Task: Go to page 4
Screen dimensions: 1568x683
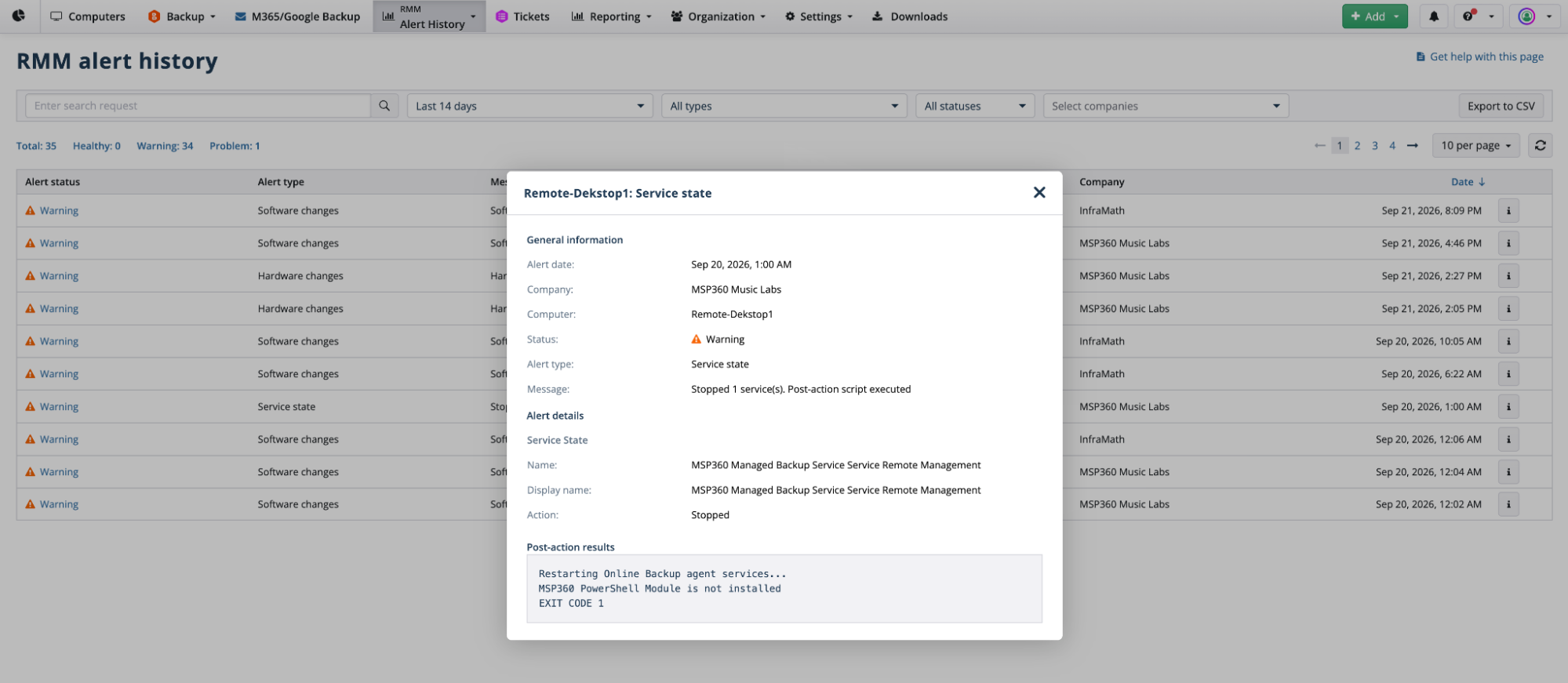Action: 1392,146
